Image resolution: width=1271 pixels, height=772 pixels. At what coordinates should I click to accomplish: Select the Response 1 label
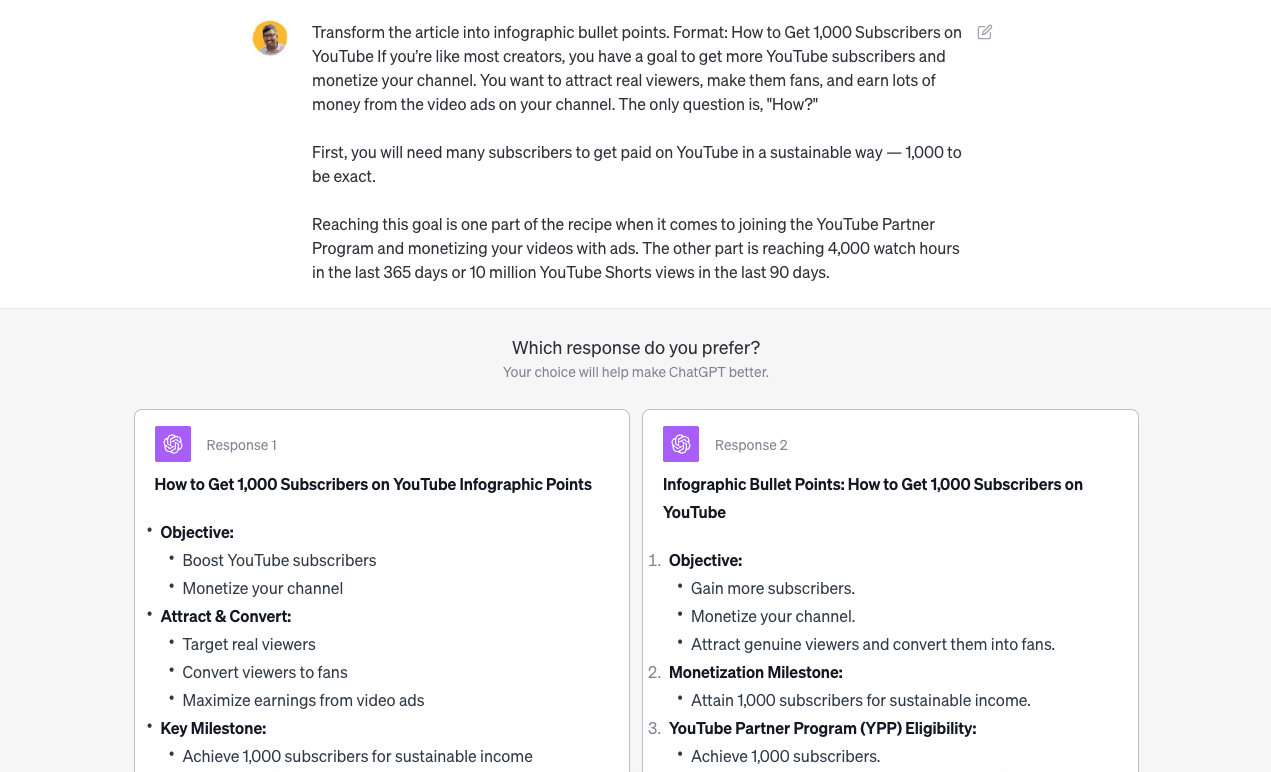click(x=241, y=444)
